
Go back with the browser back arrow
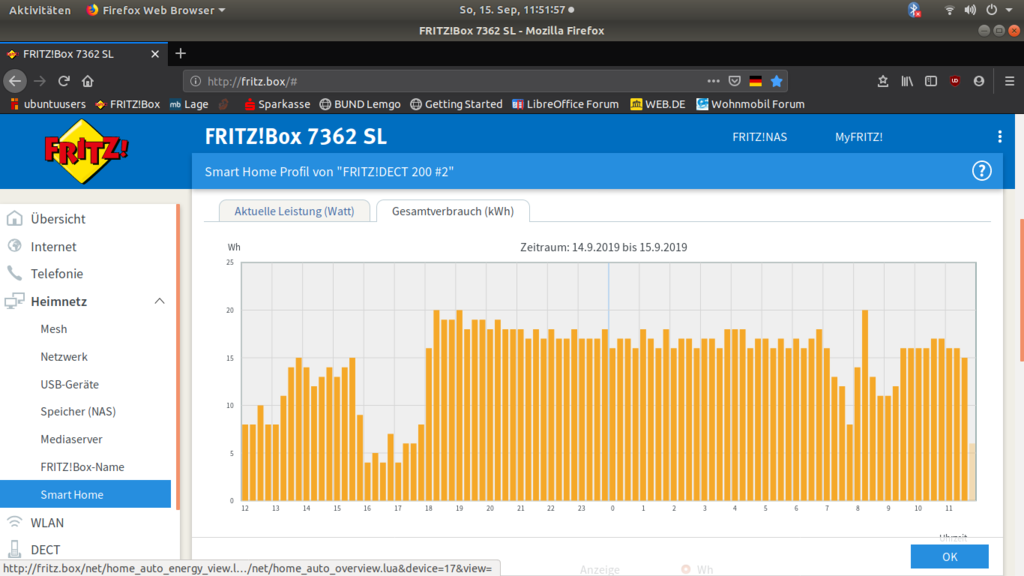(15, 81)
